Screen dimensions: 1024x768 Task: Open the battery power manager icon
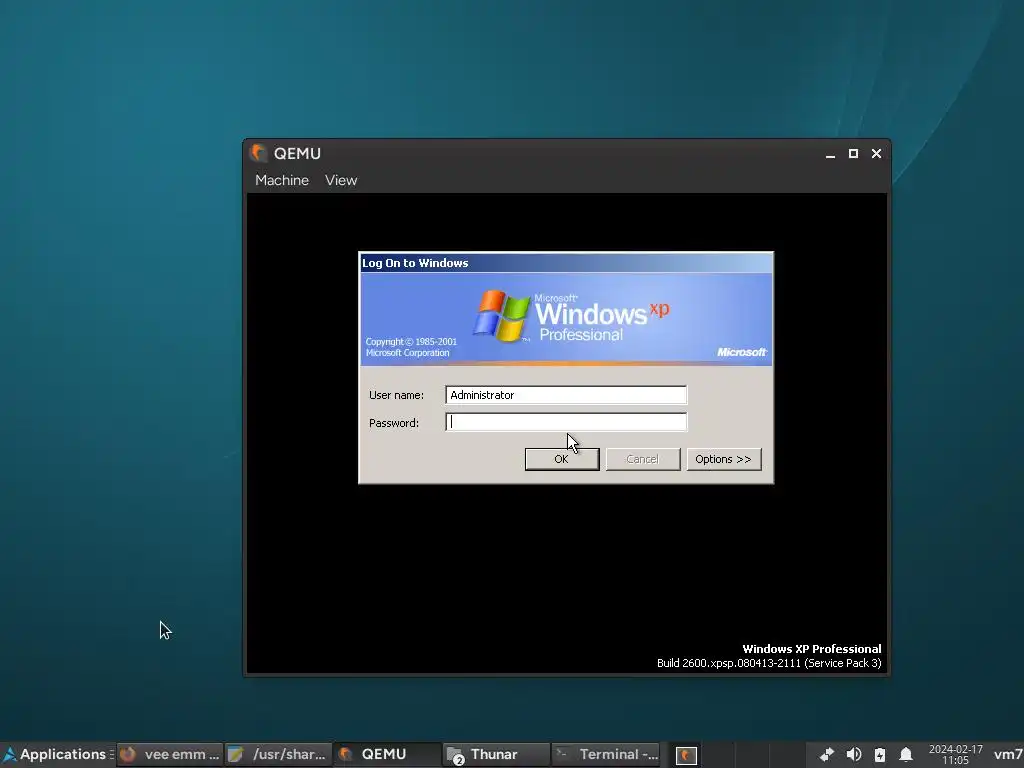coord(880,755)
